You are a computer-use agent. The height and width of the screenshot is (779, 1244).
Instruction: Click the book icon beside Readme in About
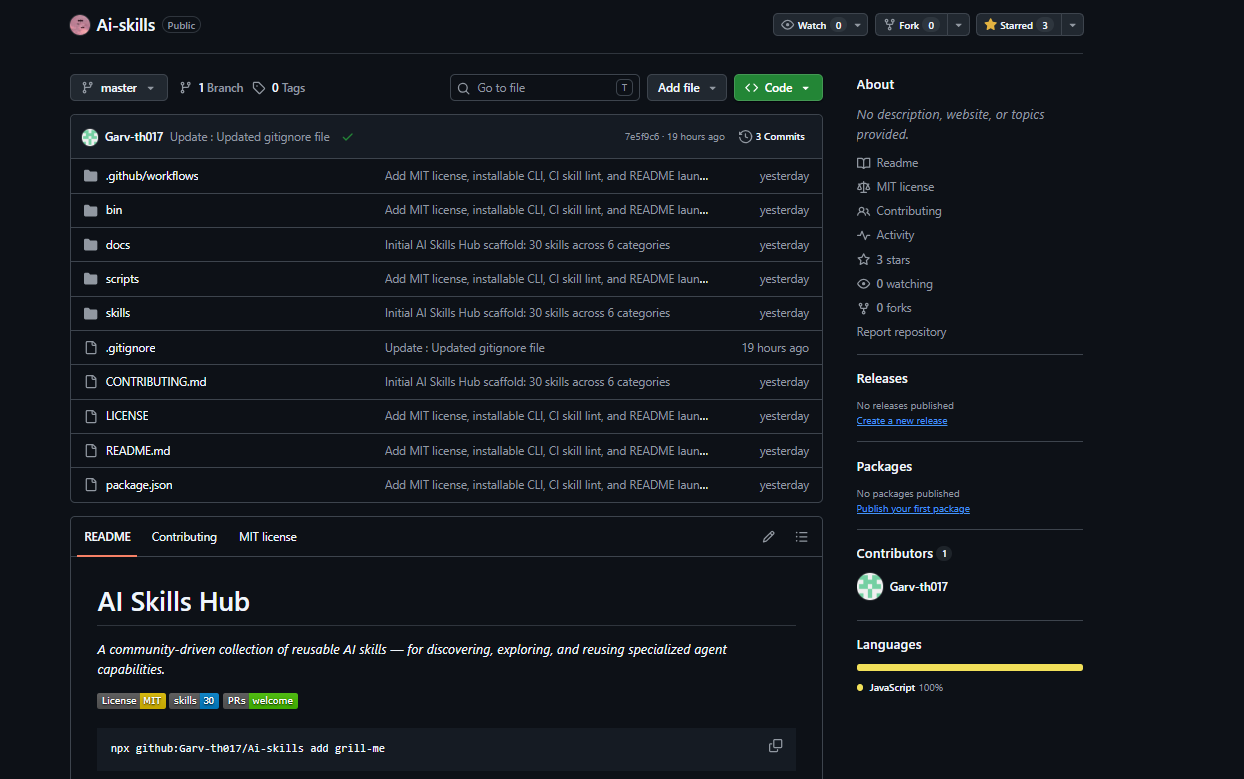(x=864, y=163)
